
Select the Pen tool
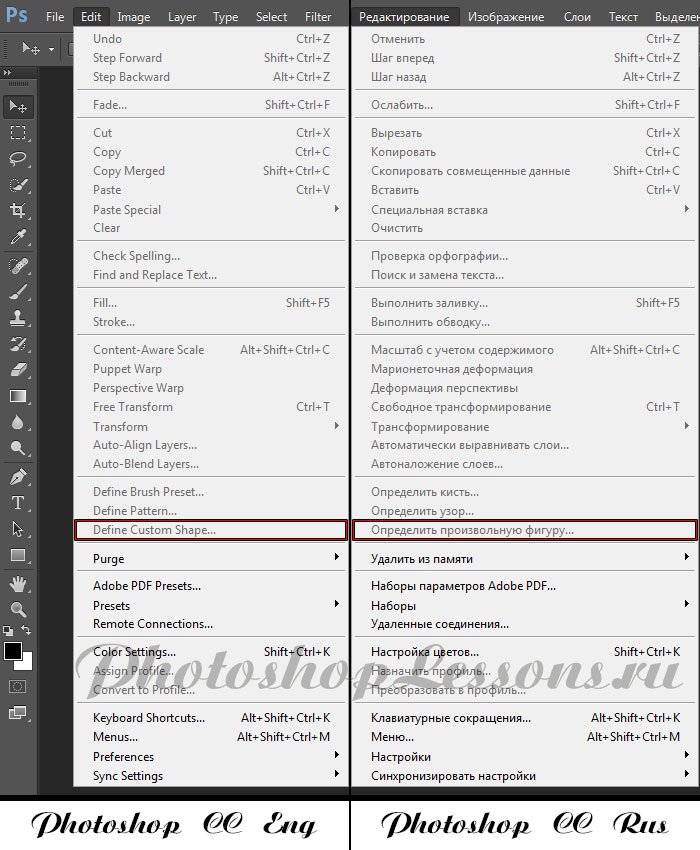pyautogui.click(x=18, y=476)
